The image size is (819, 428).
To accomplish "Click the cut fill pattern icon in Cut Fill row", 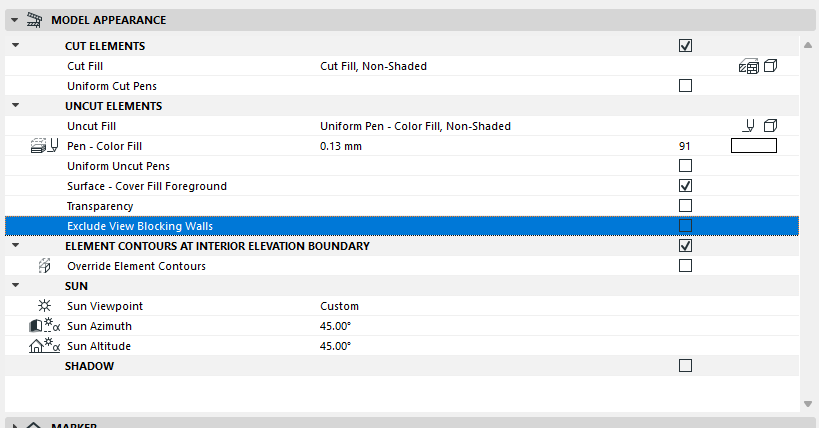I will click(748, 67).
